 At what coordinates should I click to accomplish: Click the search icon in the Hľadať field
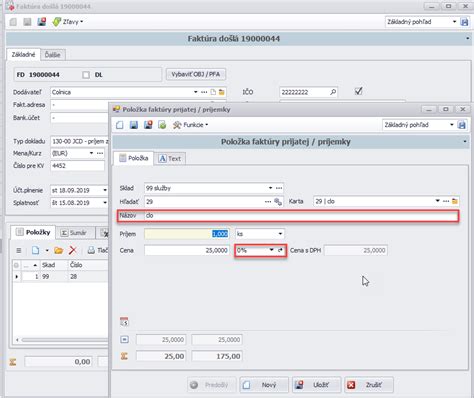click(278, 201)
